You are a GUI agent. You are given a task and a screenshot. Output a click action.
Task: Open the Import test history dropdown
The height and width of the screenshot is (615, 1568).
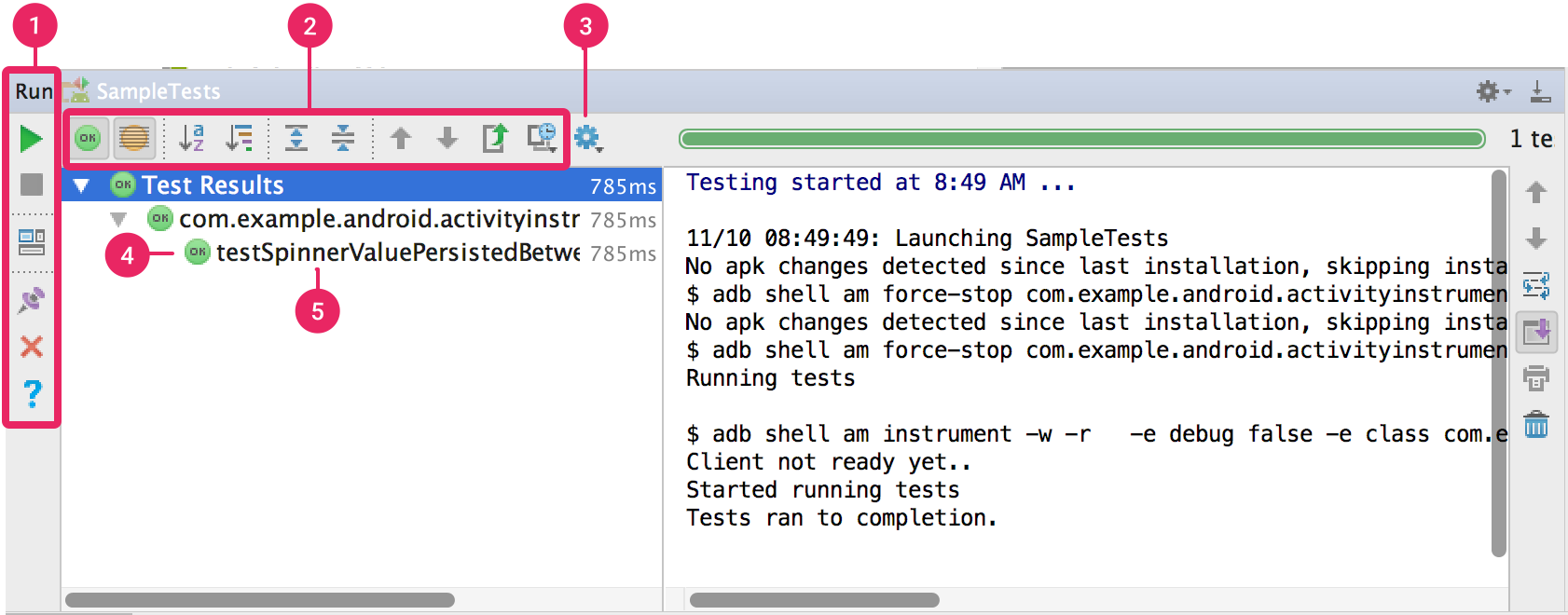point(542,138)
